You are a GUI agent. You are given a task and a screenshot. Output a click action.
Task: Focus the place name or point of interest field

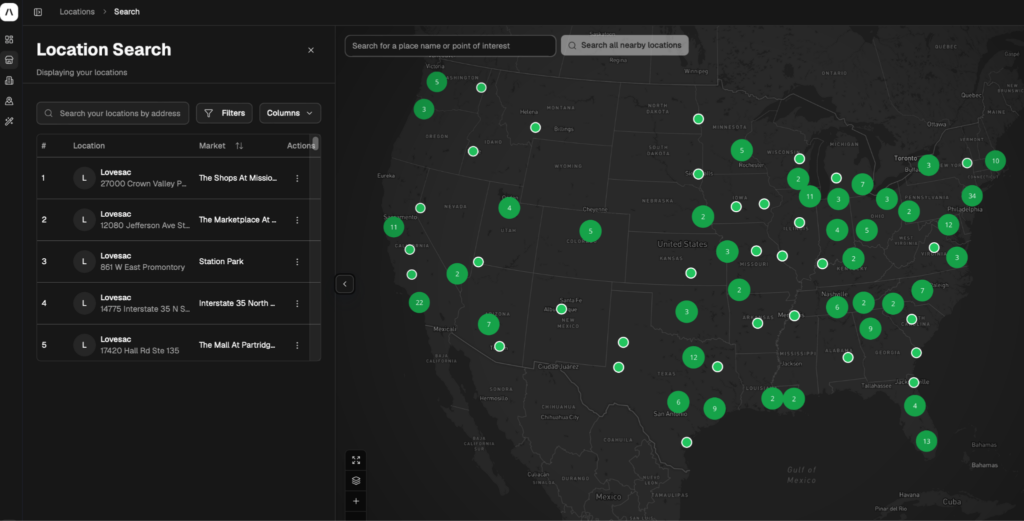click(450, 46)
